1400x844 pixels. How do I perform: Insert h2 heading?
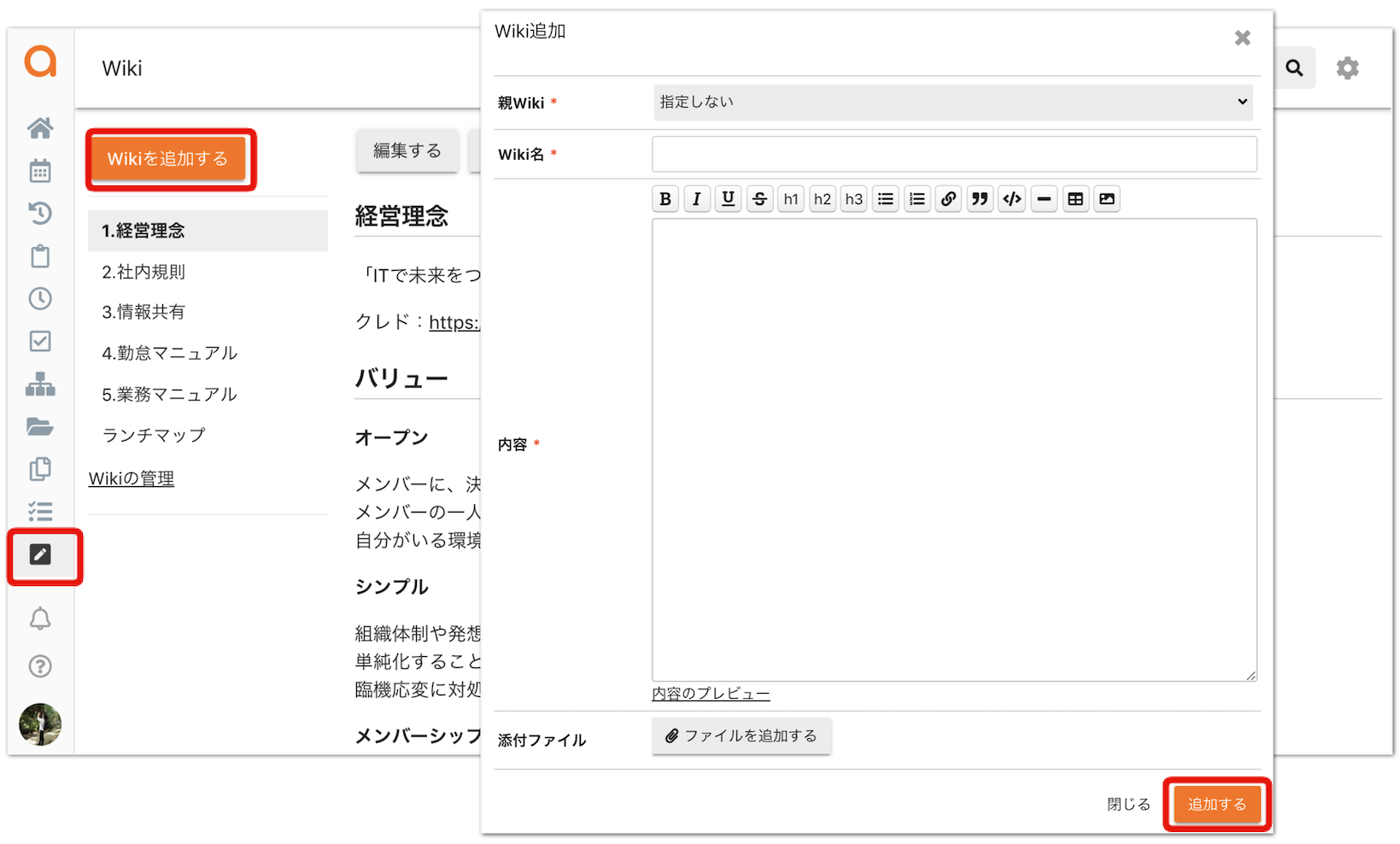click(x=823, y=199)
